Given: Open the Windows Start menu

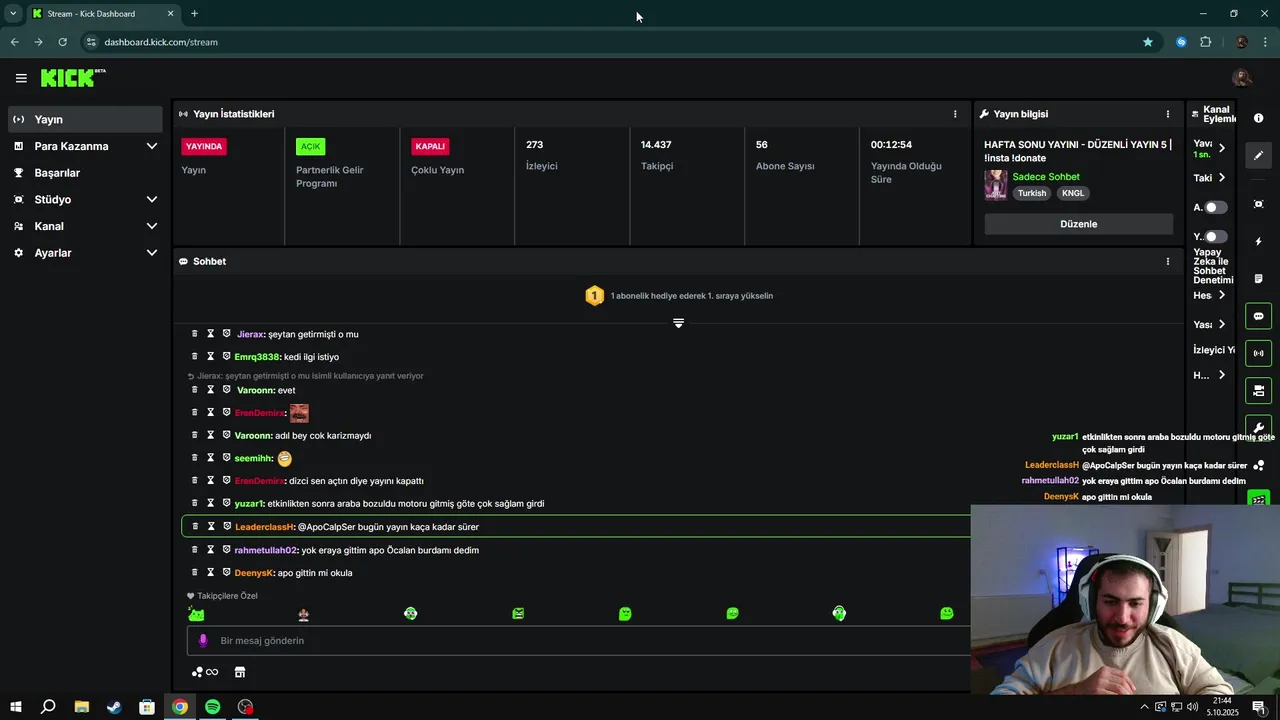Looking at the screenshot, I should tap(15, 707).
